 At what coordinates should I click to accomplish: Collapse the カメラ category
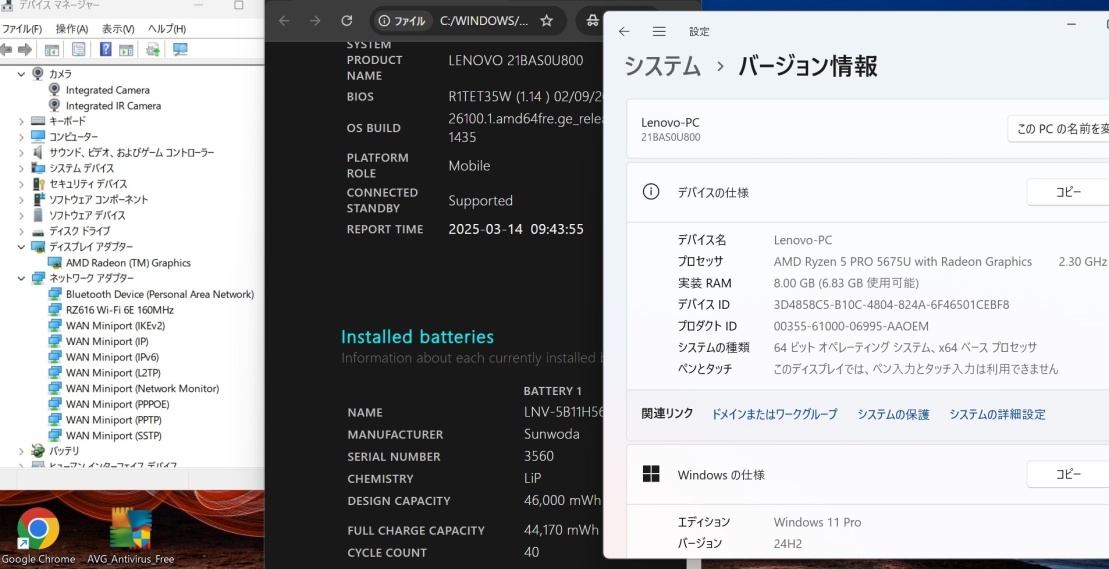click(21, 74)
